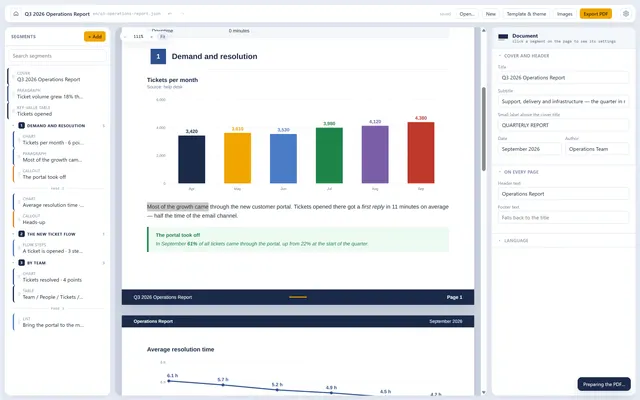Collapse Demand and Resolution section in sidebar
This screenshot has width=640, height=400.
click(13, 125)
